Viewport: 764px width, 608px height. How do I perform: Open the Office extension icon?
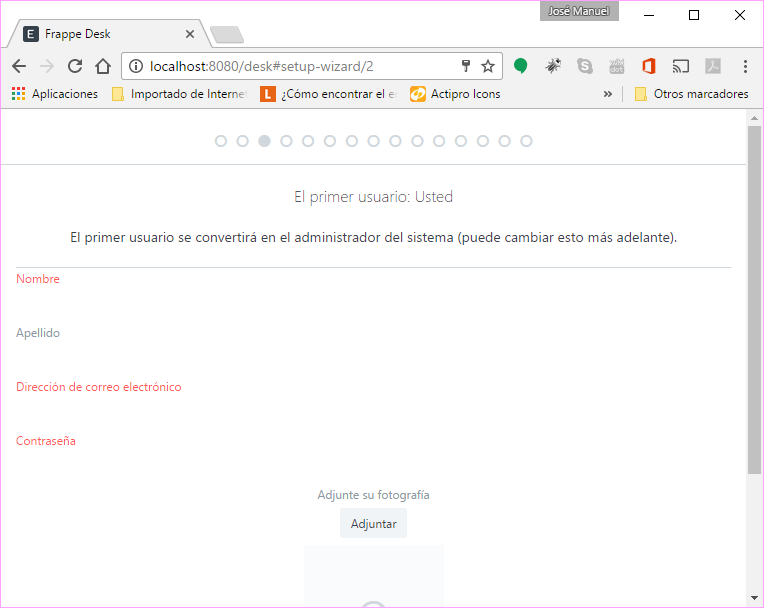[648, 66]
